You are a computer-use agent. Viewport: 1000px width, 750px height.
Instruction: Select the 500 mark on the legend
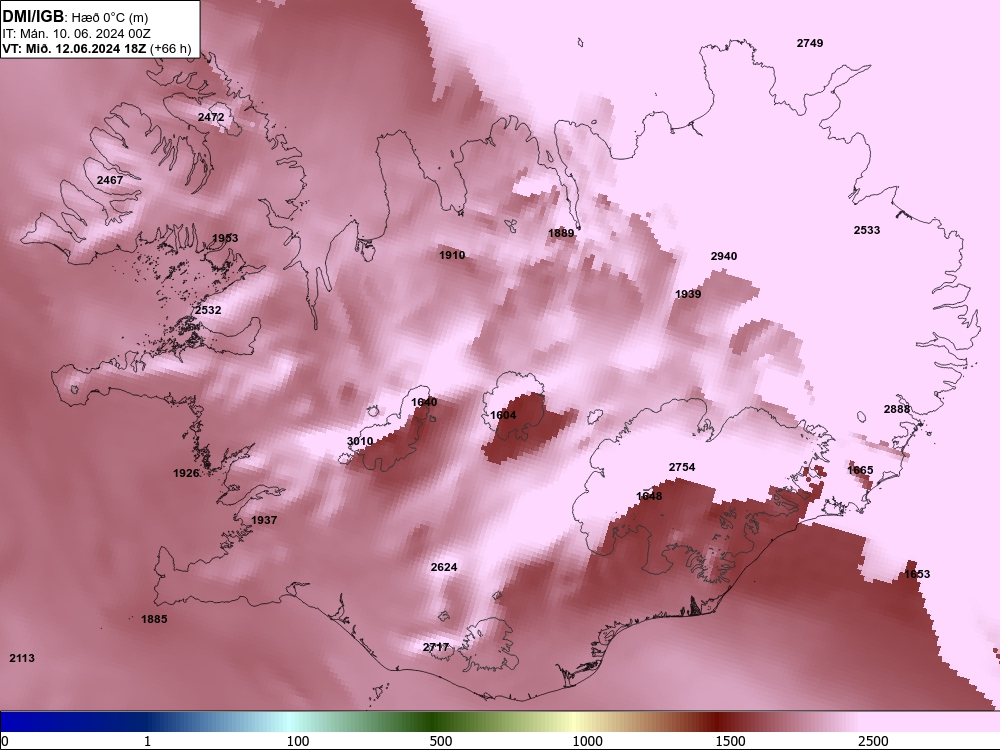pyautogui.click(x=441, y=741)
